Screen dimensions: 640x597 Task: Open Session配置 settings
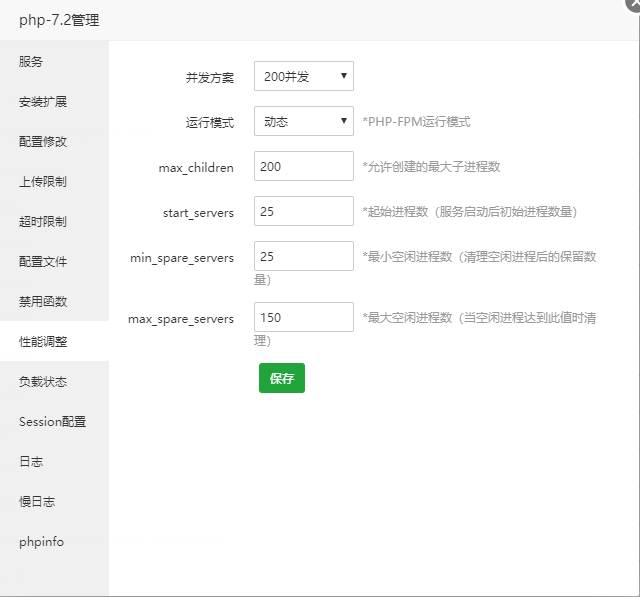[x=52, y=421]
